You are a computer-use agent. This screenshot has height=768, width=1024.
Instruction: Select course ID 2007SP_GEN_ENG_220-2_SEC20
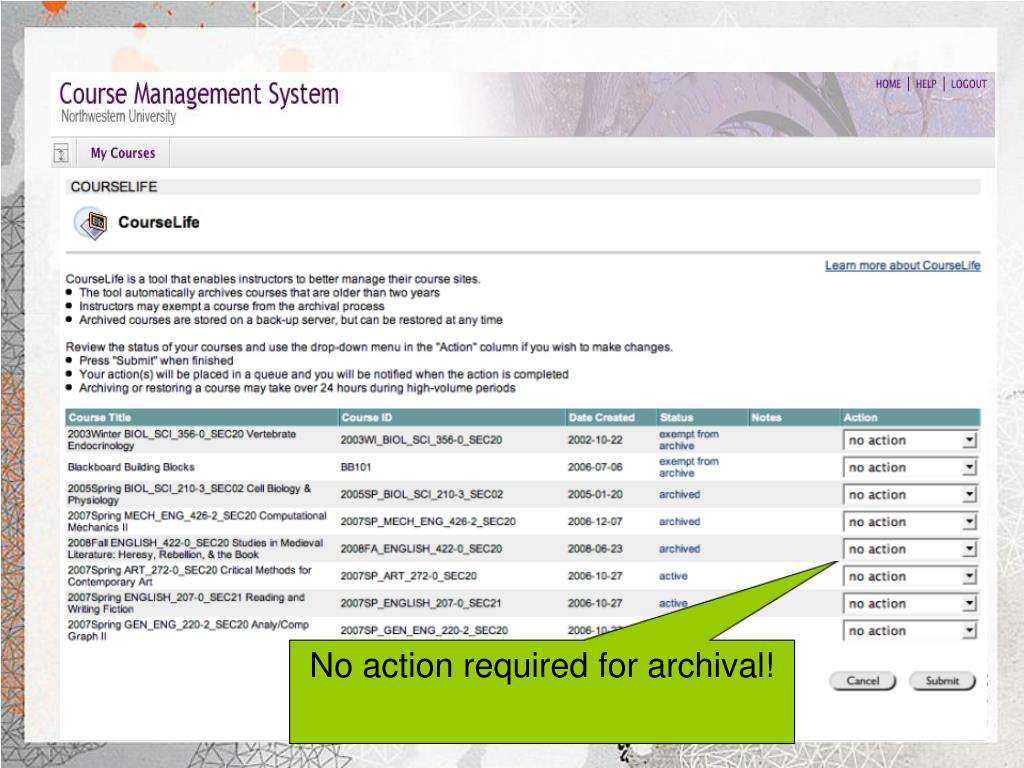tap(424, 631)
